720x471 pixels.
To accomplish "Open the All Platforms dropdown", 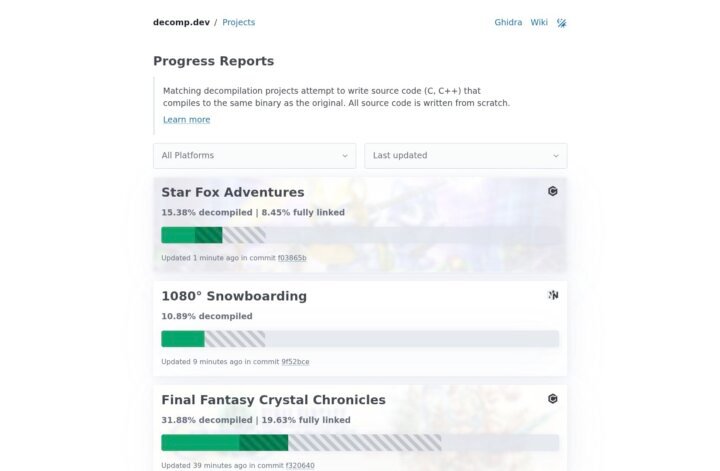I will point(254,156).
